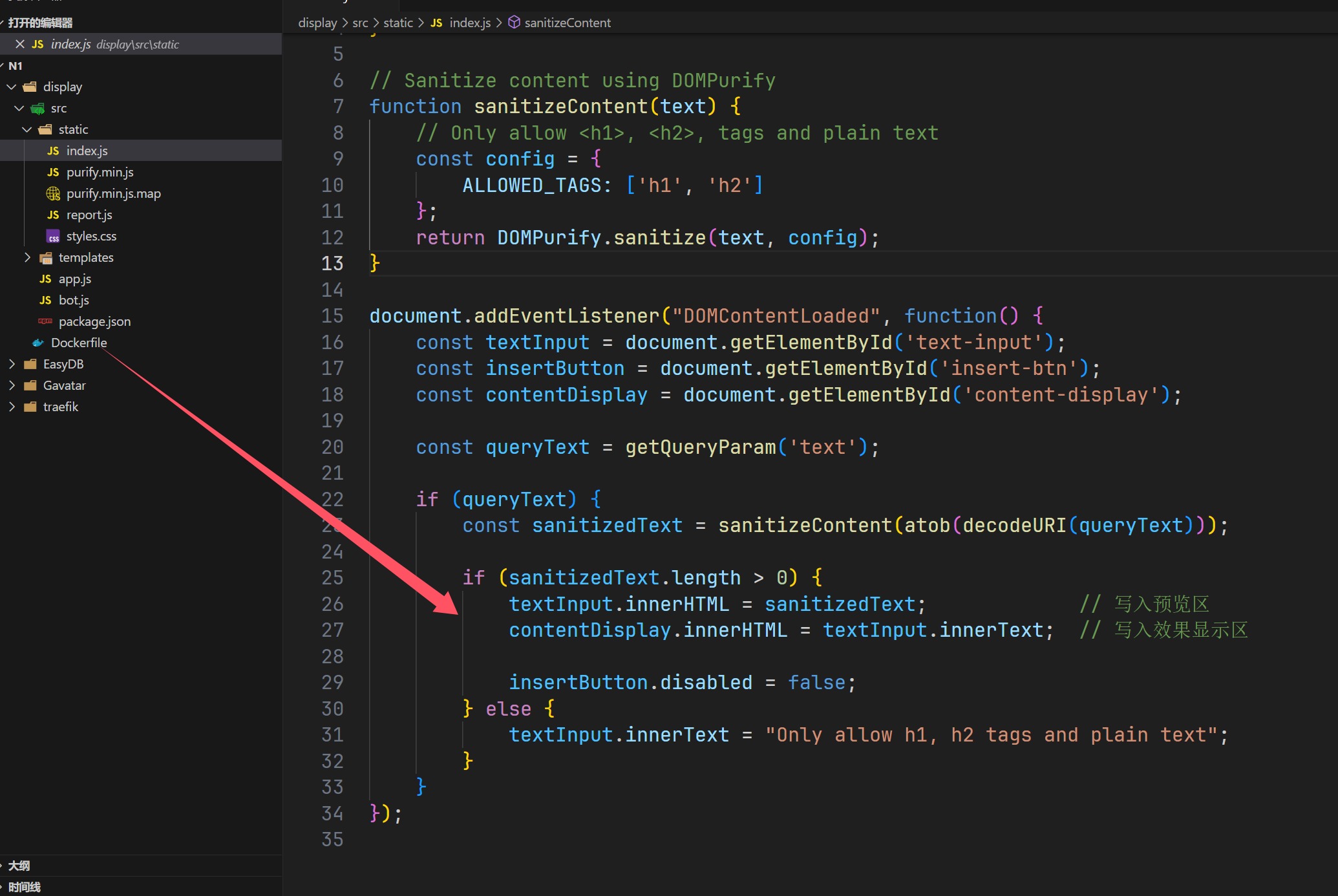Image resolution: width=1338 pixels, height=896 pixels.
Task: Click sanitizeContent symbol icon in breadcrumb
Action: click(514, 23)
